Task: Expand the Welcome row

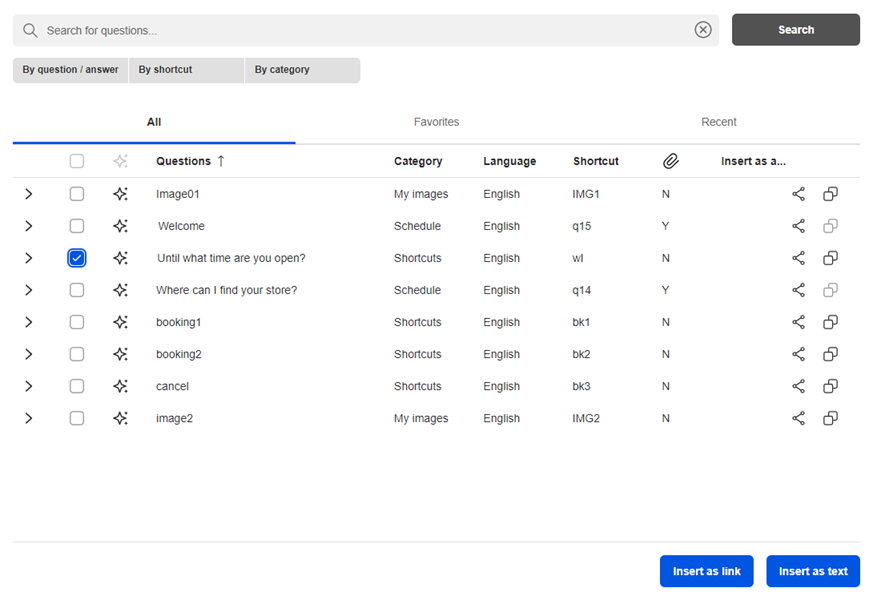Action: pyautogui.click(x=28, y=226)
